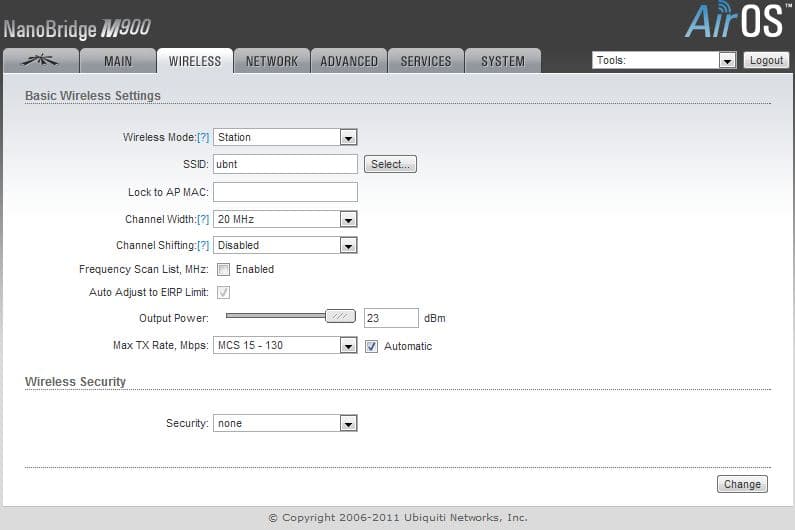Click the Select... button next to SSID
Screen dimensions: 795x530
390,164
